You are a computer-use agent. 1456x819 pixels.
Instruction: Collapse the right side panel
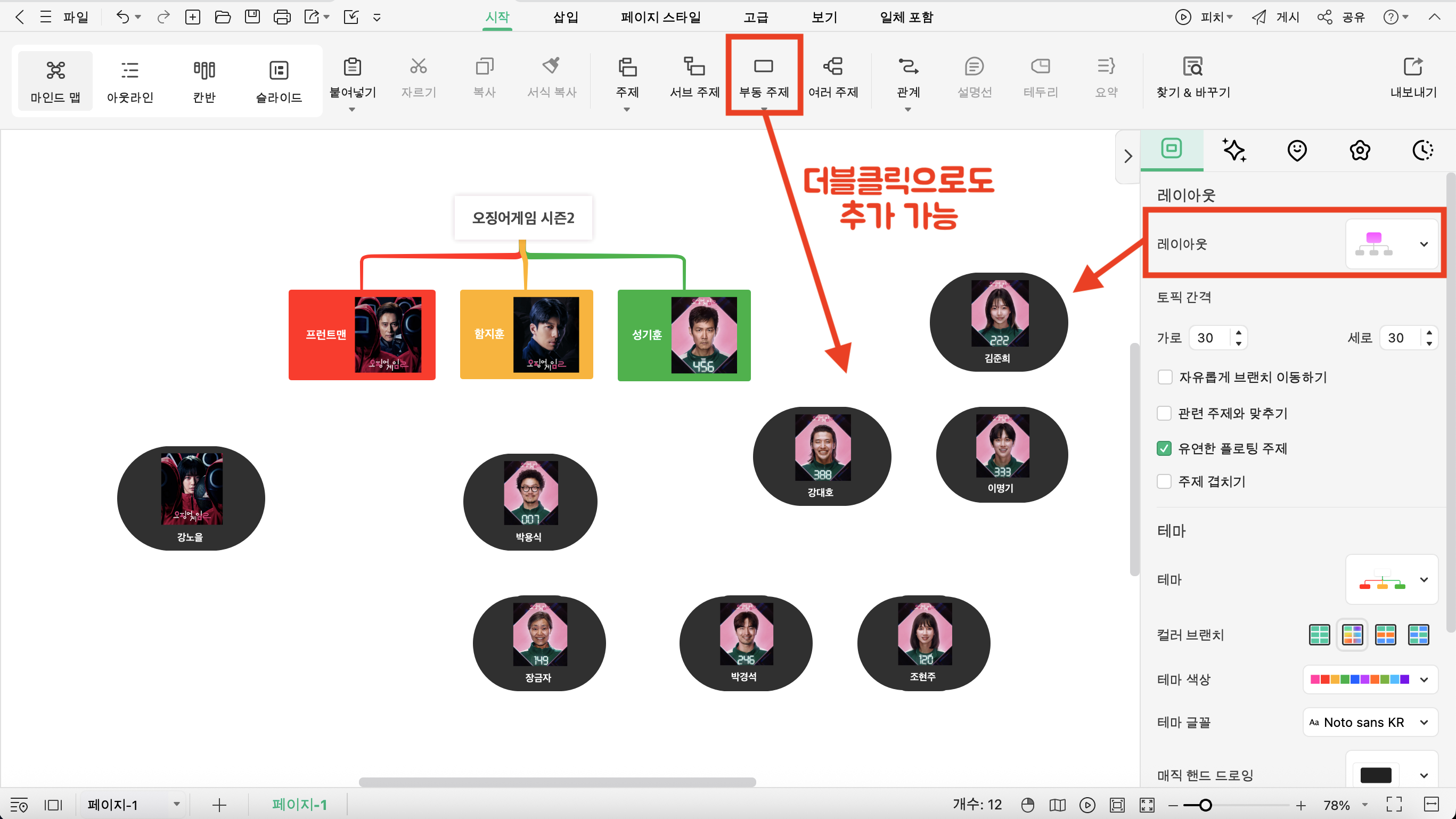(1127, 157)
